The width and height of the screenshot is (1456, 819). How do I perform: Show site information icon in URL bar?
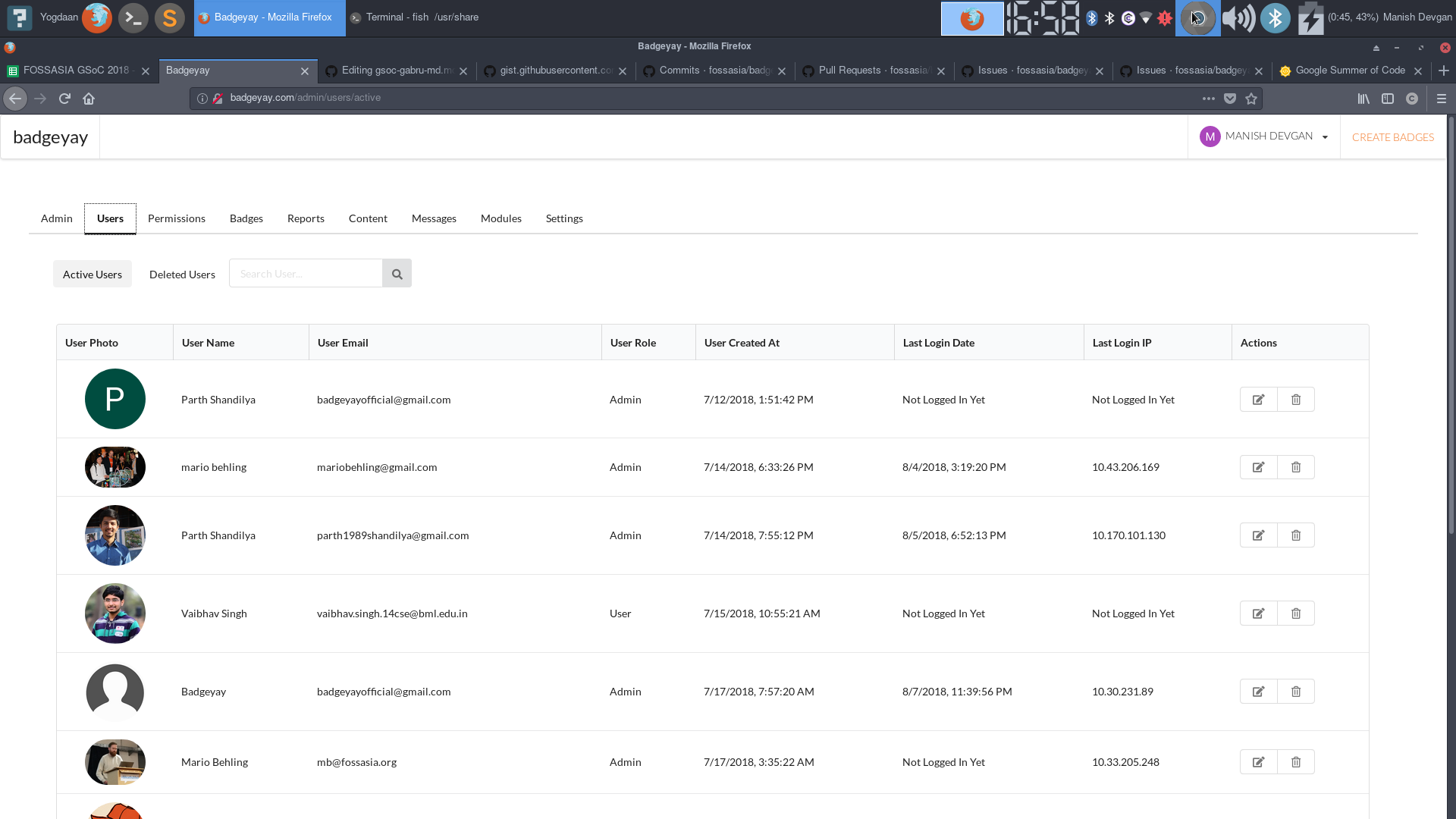point(202,99)
